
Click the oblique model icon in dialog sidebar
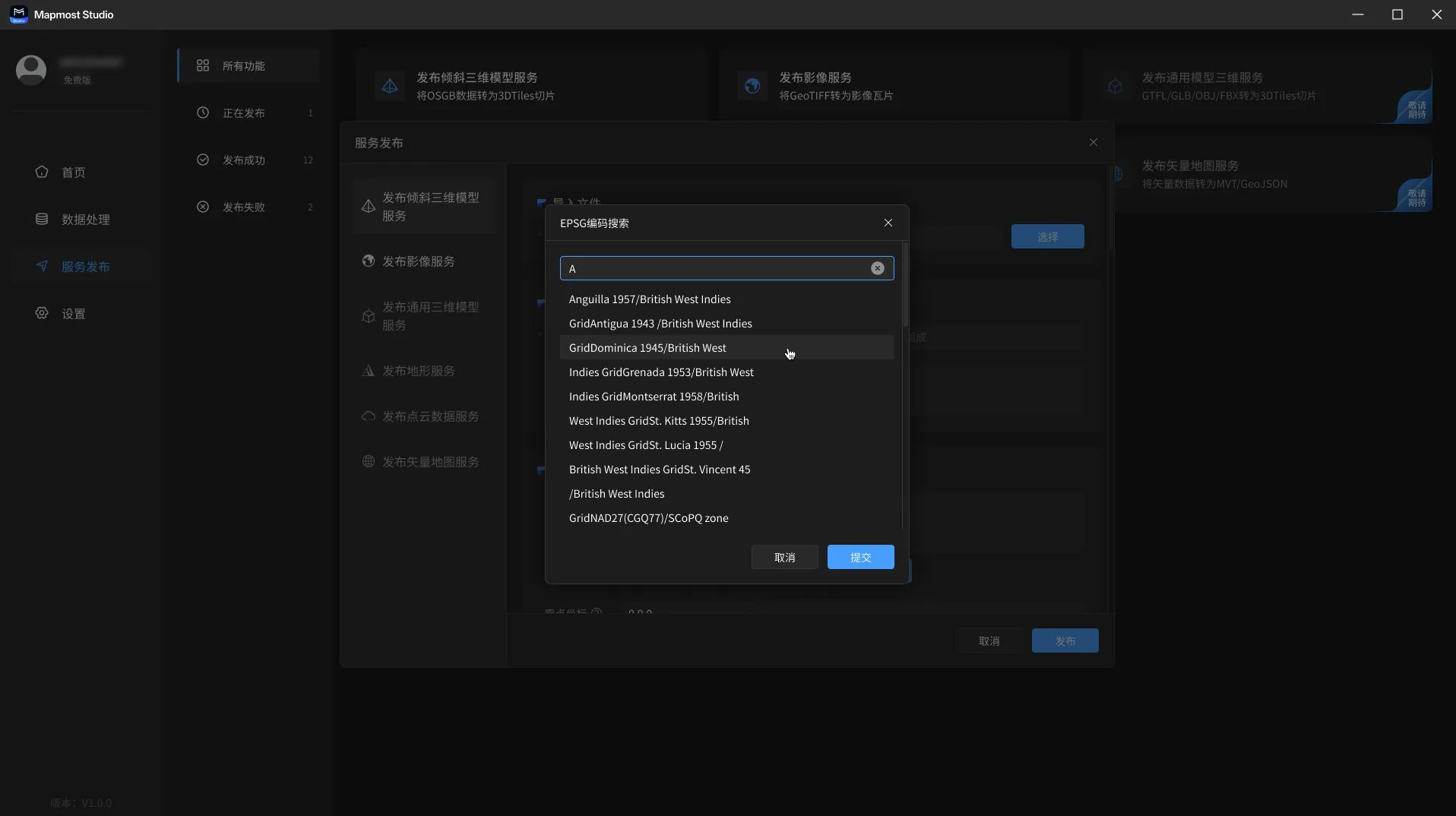[x=369, y=206]
